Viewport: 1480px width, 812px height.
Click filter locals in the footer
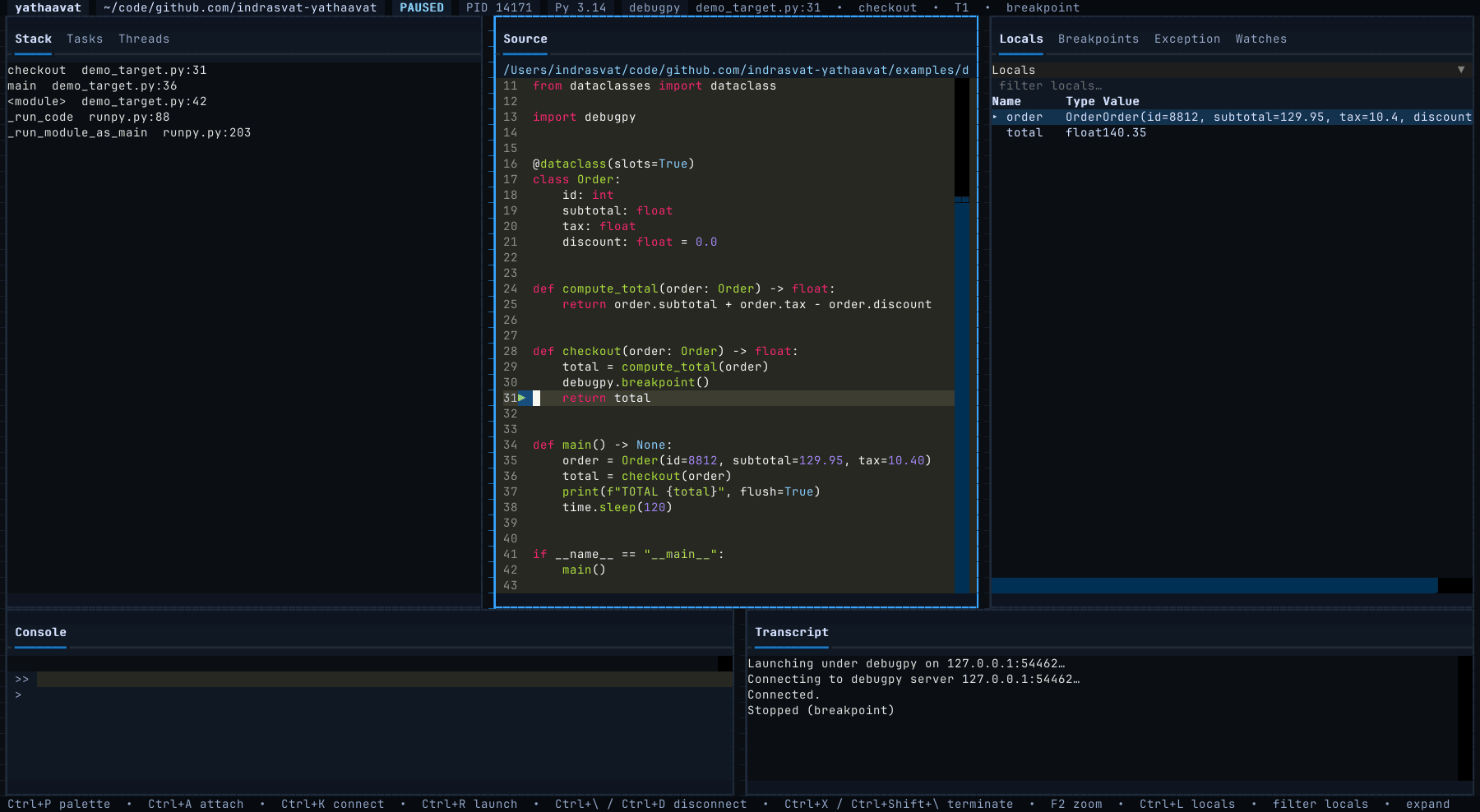(1320, 804)
